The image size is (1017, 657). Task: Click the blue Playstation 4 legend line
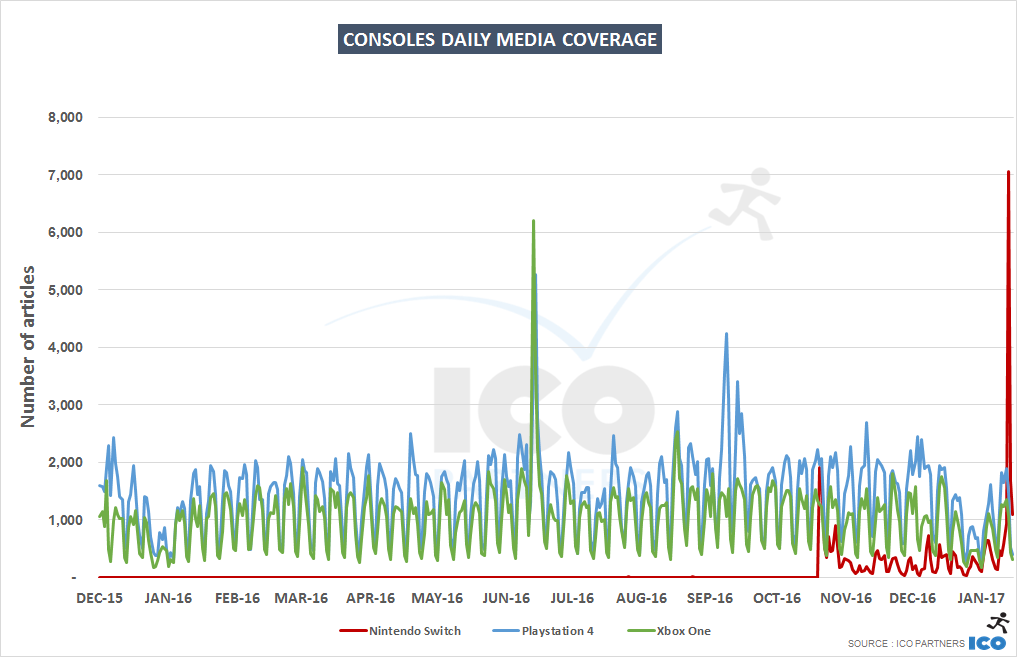tap(495, 631)
